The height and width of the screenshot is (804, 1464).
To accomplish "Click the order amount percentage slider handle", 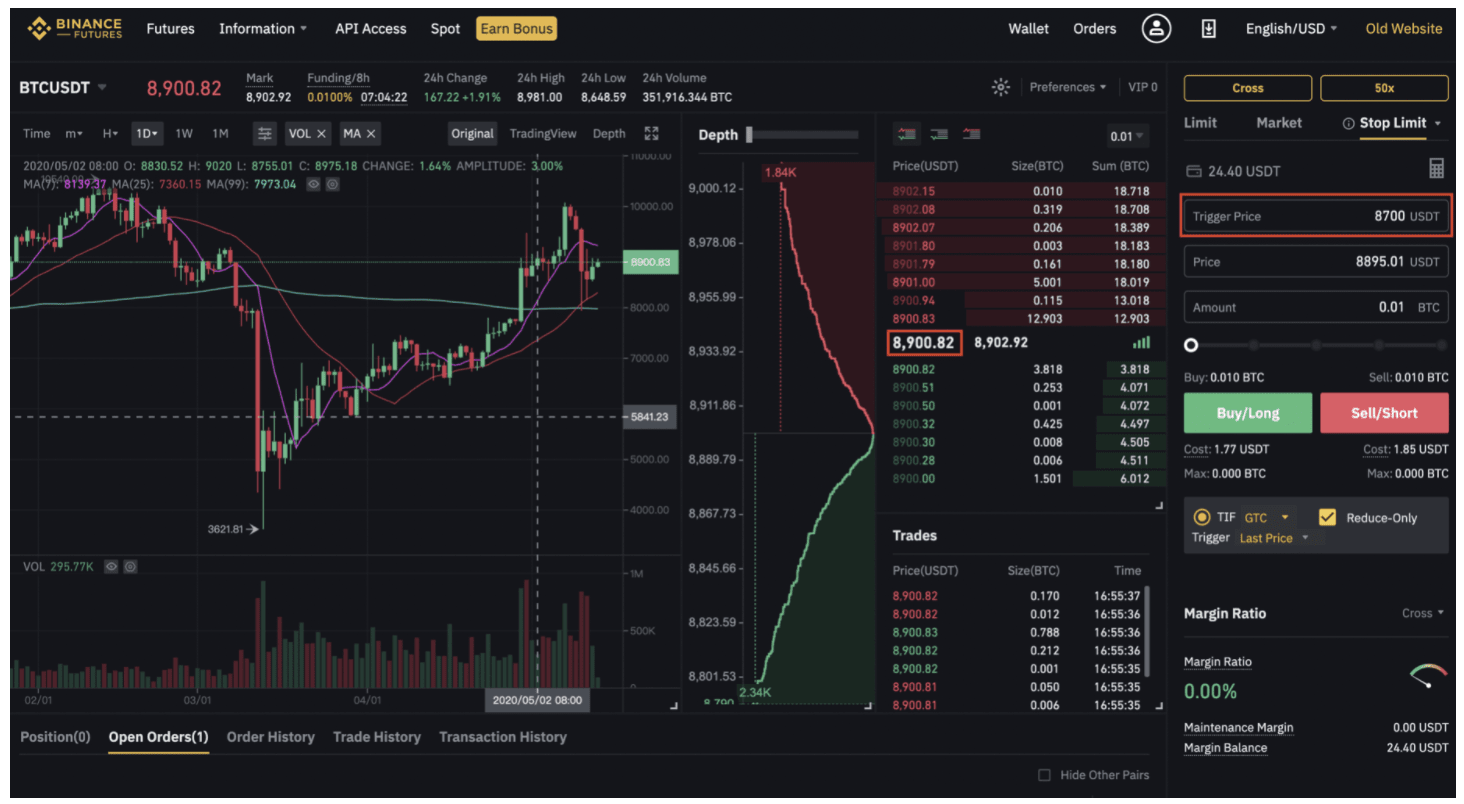I will click(x=1191, y=345).
